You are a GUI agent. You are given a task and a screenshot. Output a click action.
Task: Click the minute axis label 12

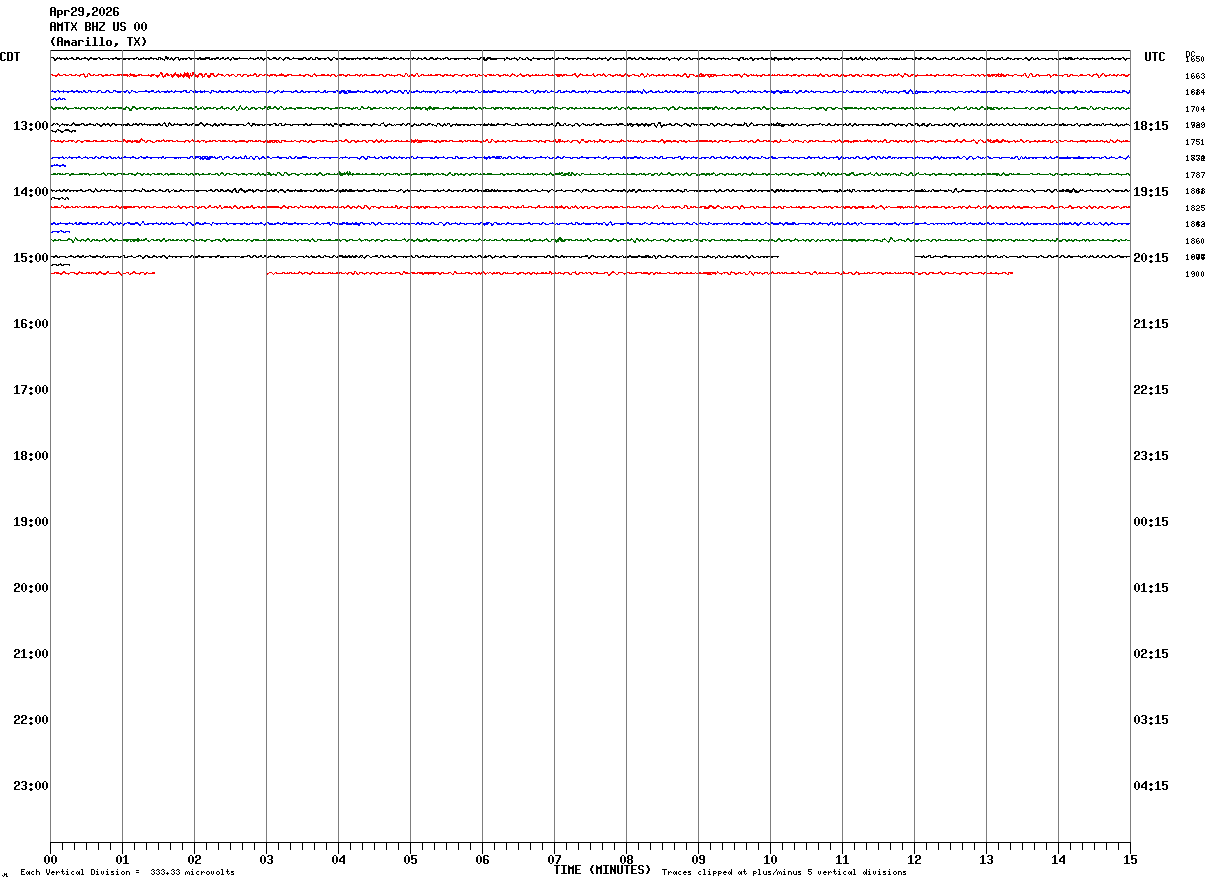click(914, 860)
